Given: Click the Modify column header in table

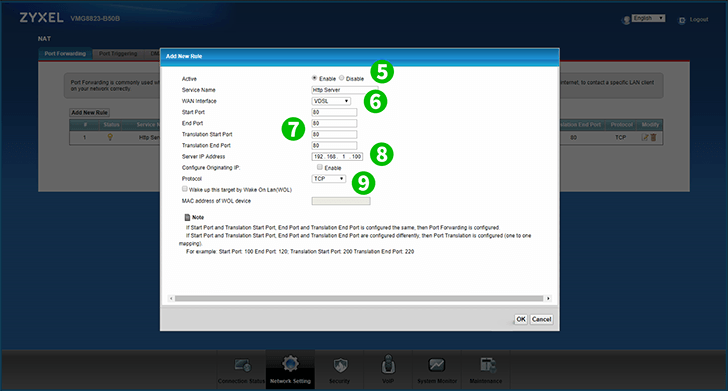Looking at the screenshot, I should (650, 124).
